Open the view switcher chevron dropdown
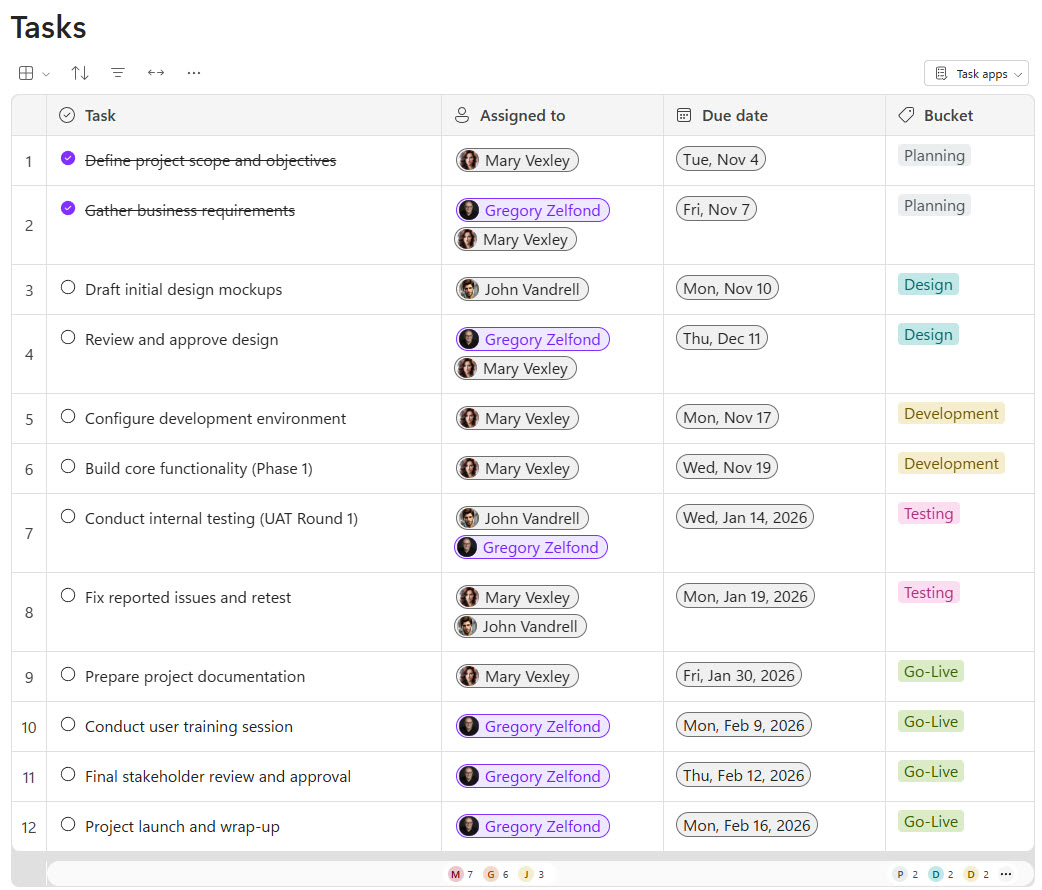 point(44,73)
